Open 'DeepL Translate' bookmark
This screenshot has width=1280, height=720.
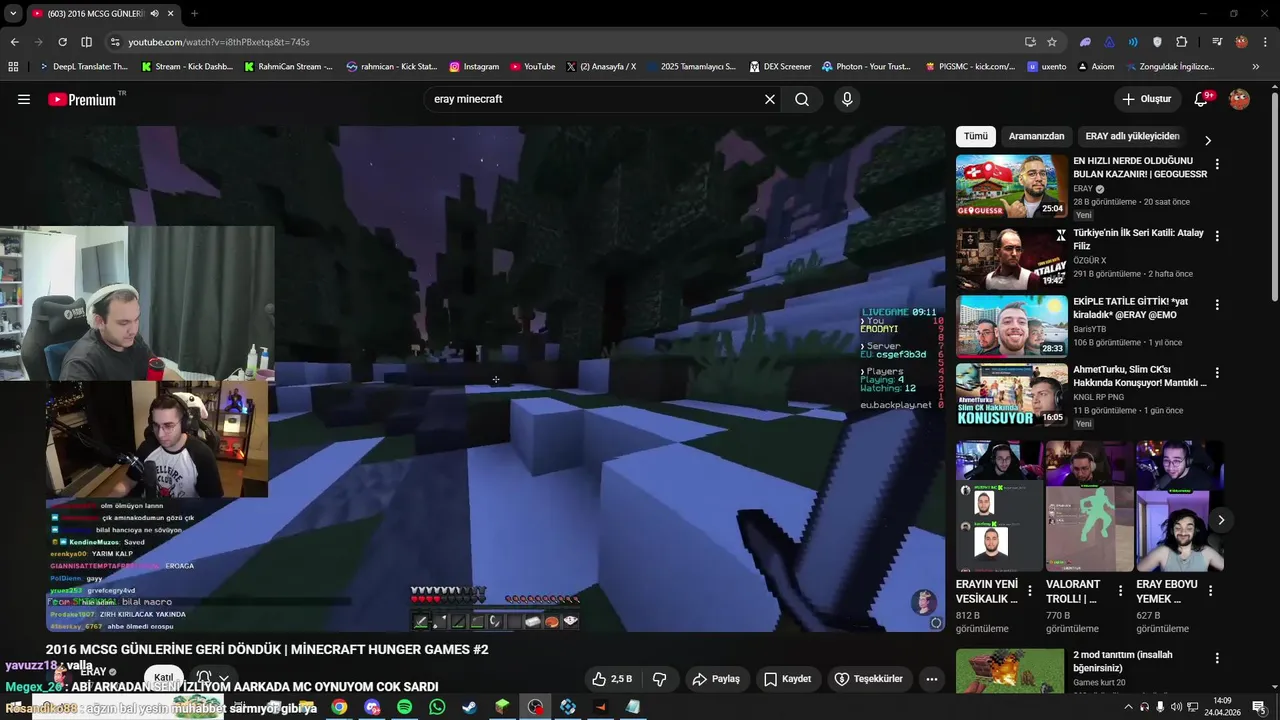click(x=83, y=67)
